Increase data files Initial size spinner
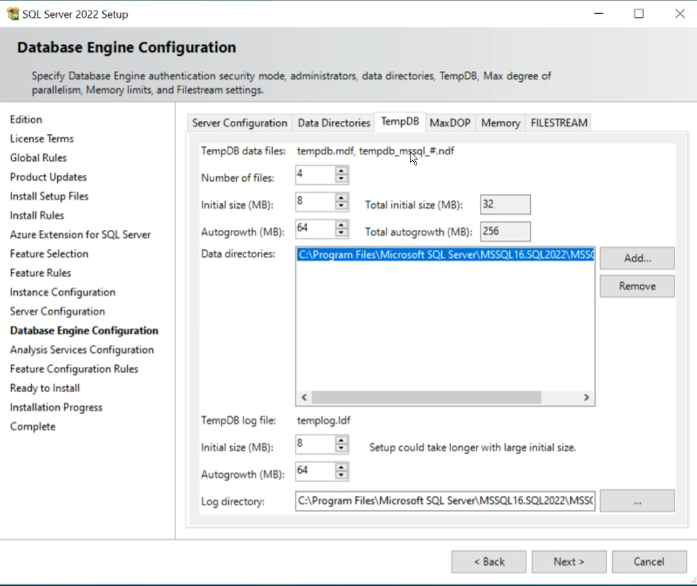Image resolution: width=697 pixels, height=586 pixels. click(x=341, y=198)
